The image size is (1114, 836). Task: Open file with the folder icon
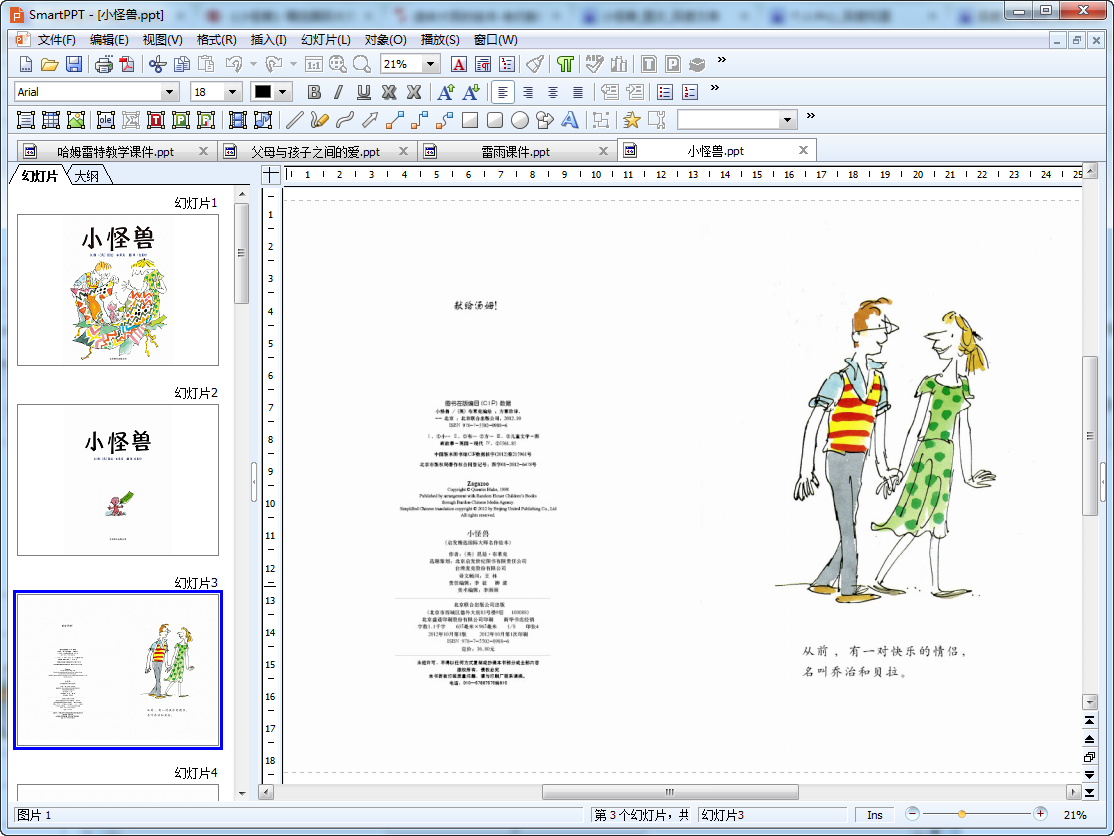50,65
